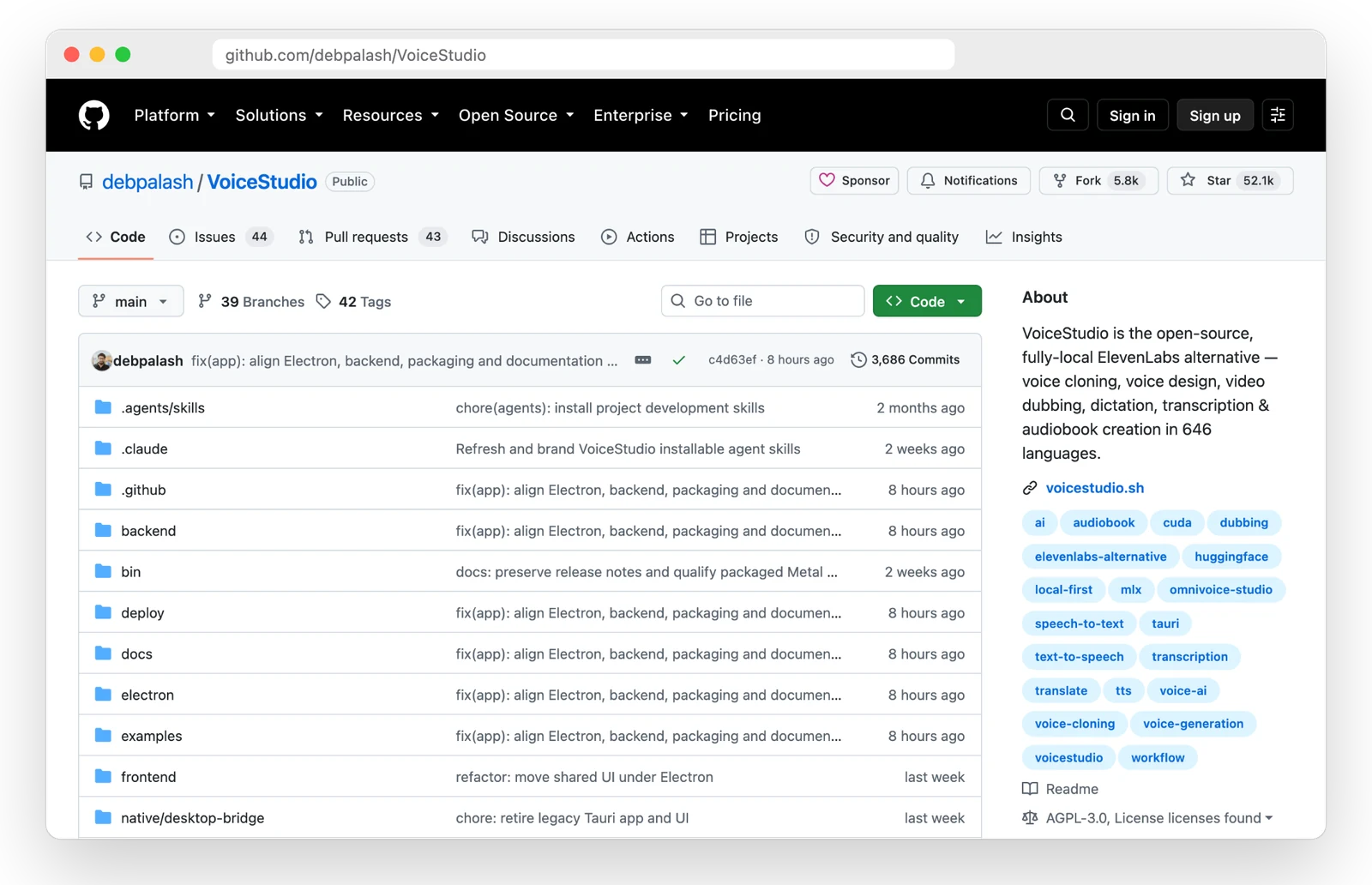Open the appearance settings sliders icon
The height and width of the screenshot is (885, 1372).
tap(1278, 115)
